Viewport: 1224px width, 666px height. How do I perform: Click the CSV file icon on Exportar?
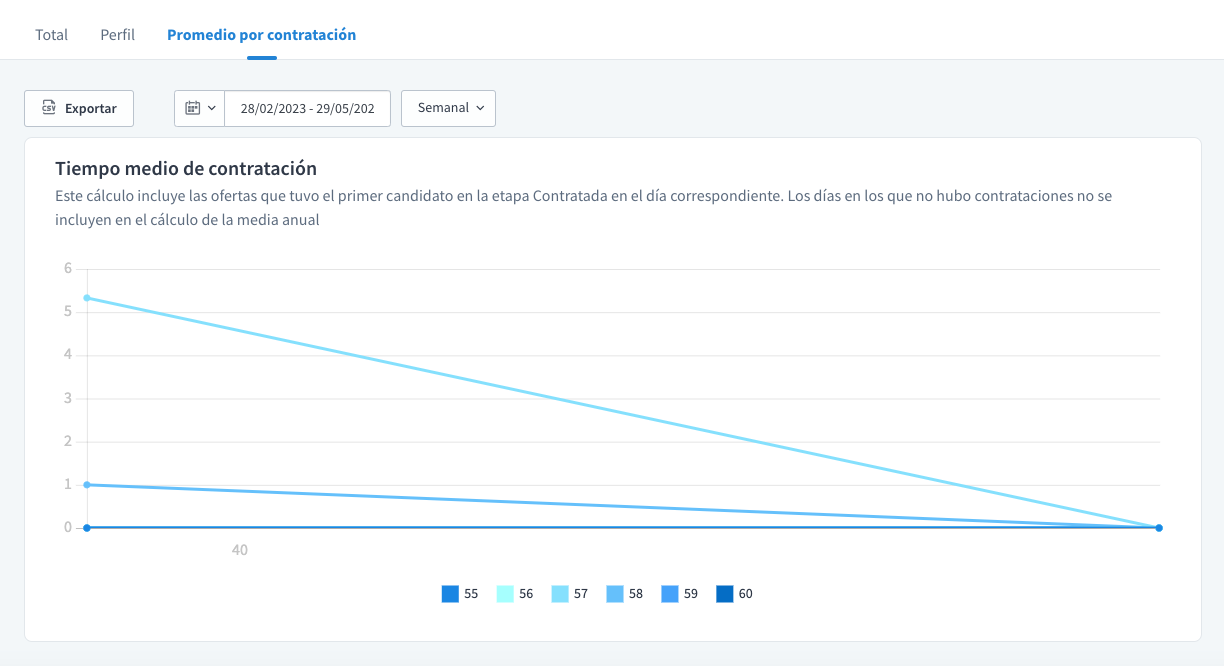point(48,109)
